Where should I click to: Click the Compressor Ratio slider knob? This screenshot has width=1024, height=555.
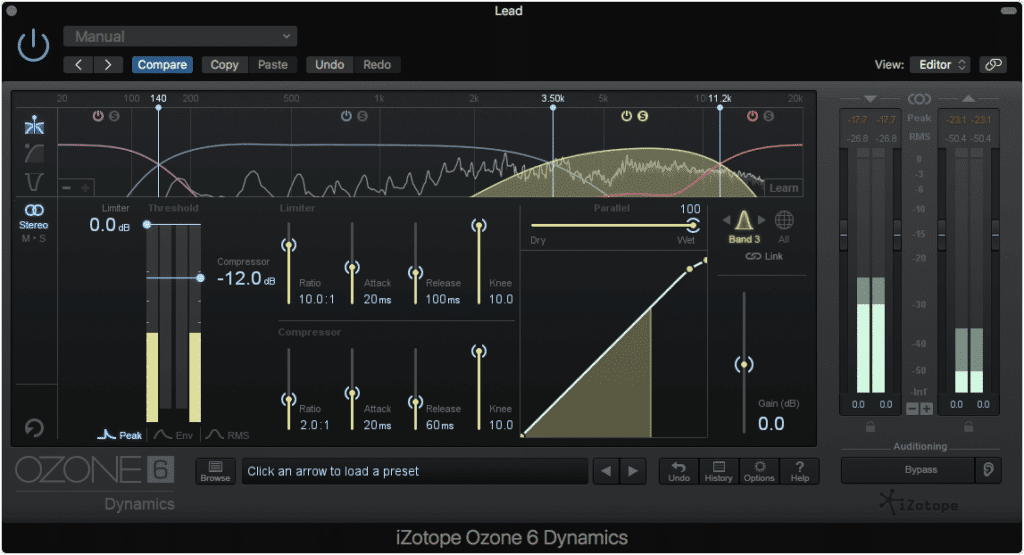coord(289,399)
